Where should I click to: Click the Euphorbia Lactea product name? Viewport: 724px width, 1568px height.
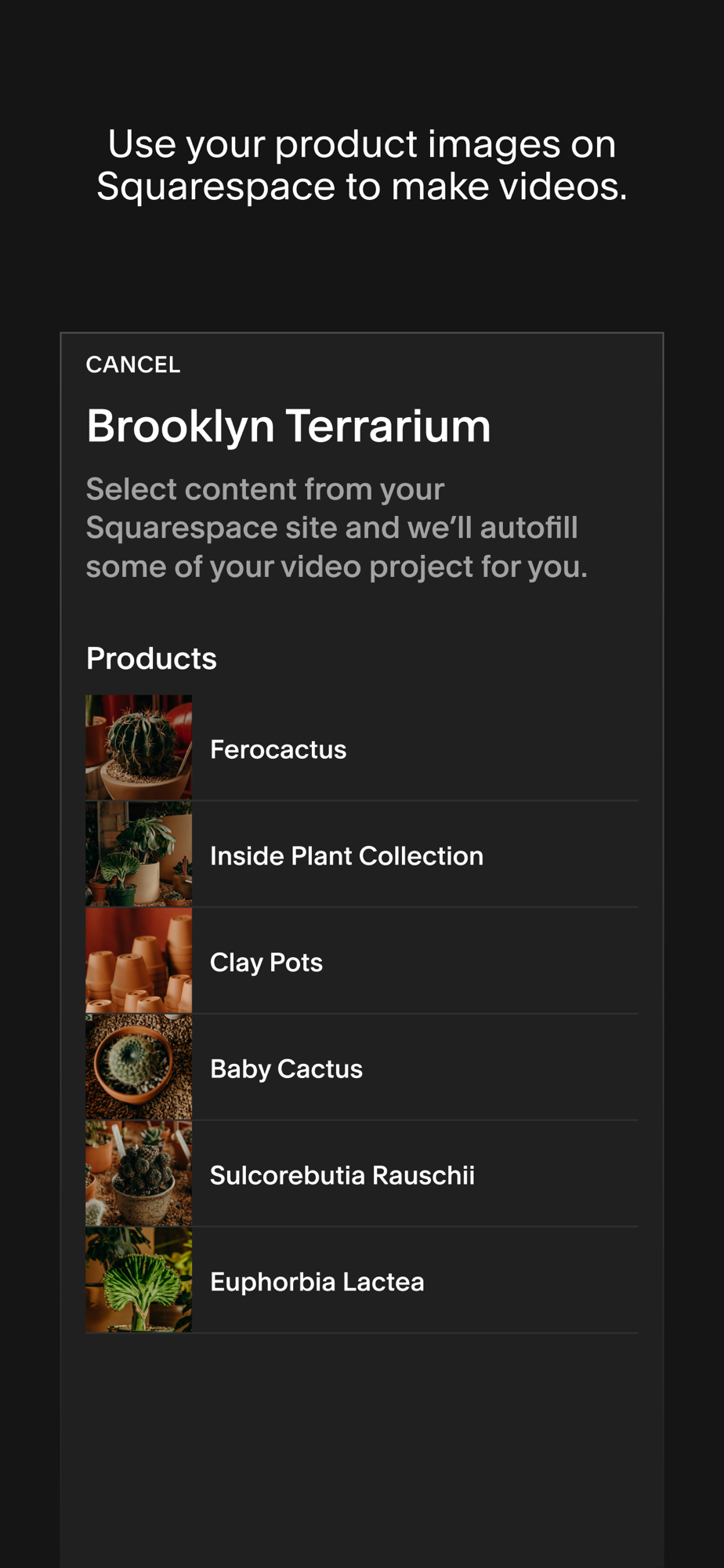click(317, 1283)
